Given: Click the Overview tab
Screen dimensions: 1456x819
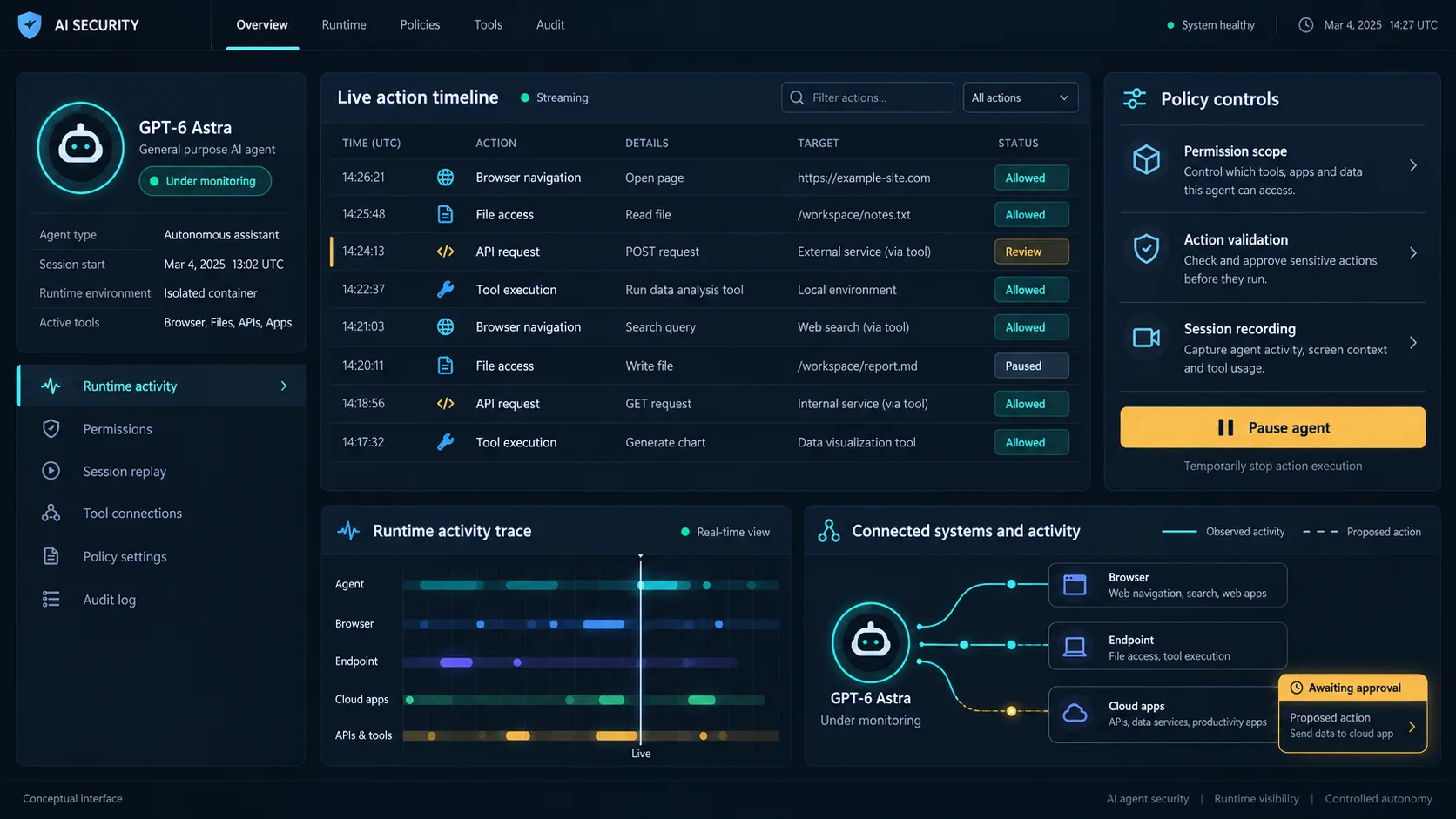Looking at the screenshot, I should [262, 25].
